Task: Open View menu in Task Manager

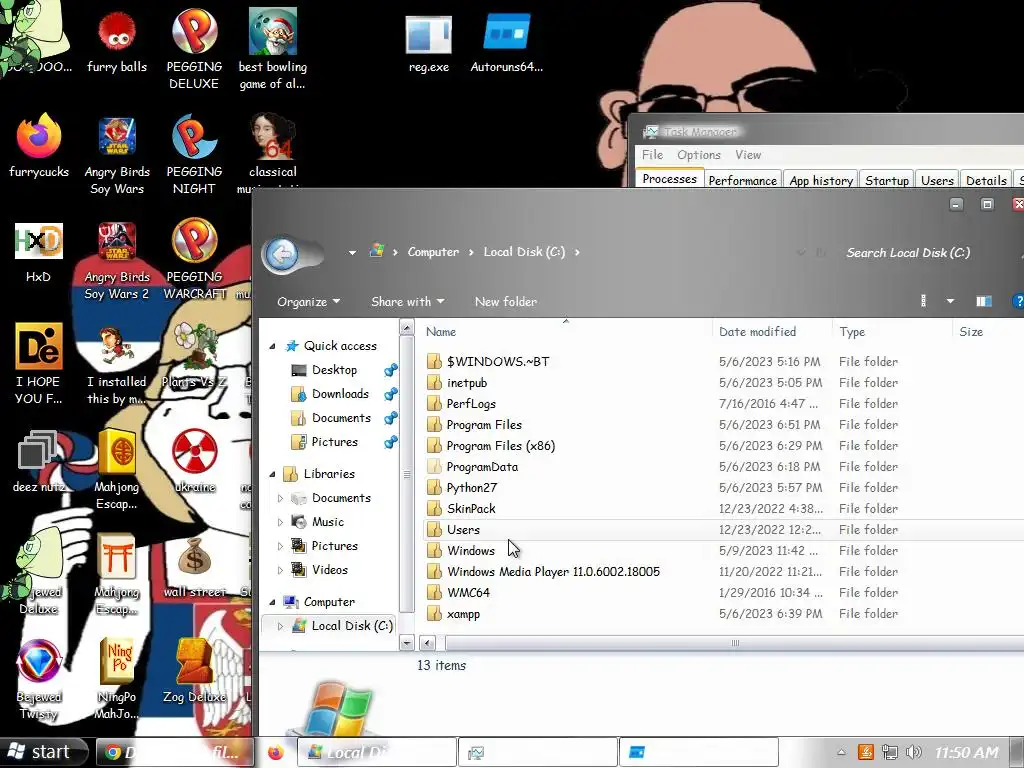Action: tap(748, 155)
